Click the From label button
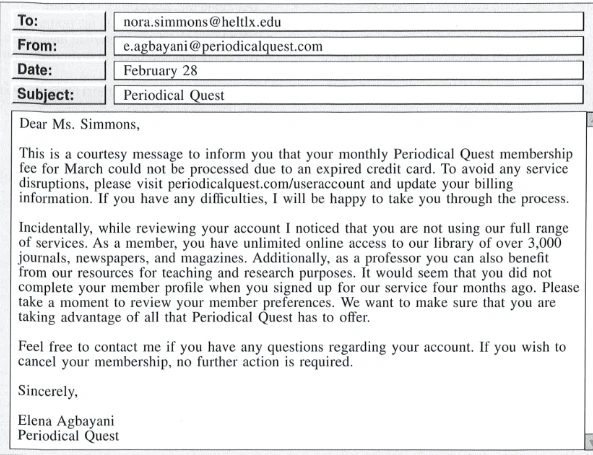The height and width of the screenshot is (455, 593). (59, 46)
